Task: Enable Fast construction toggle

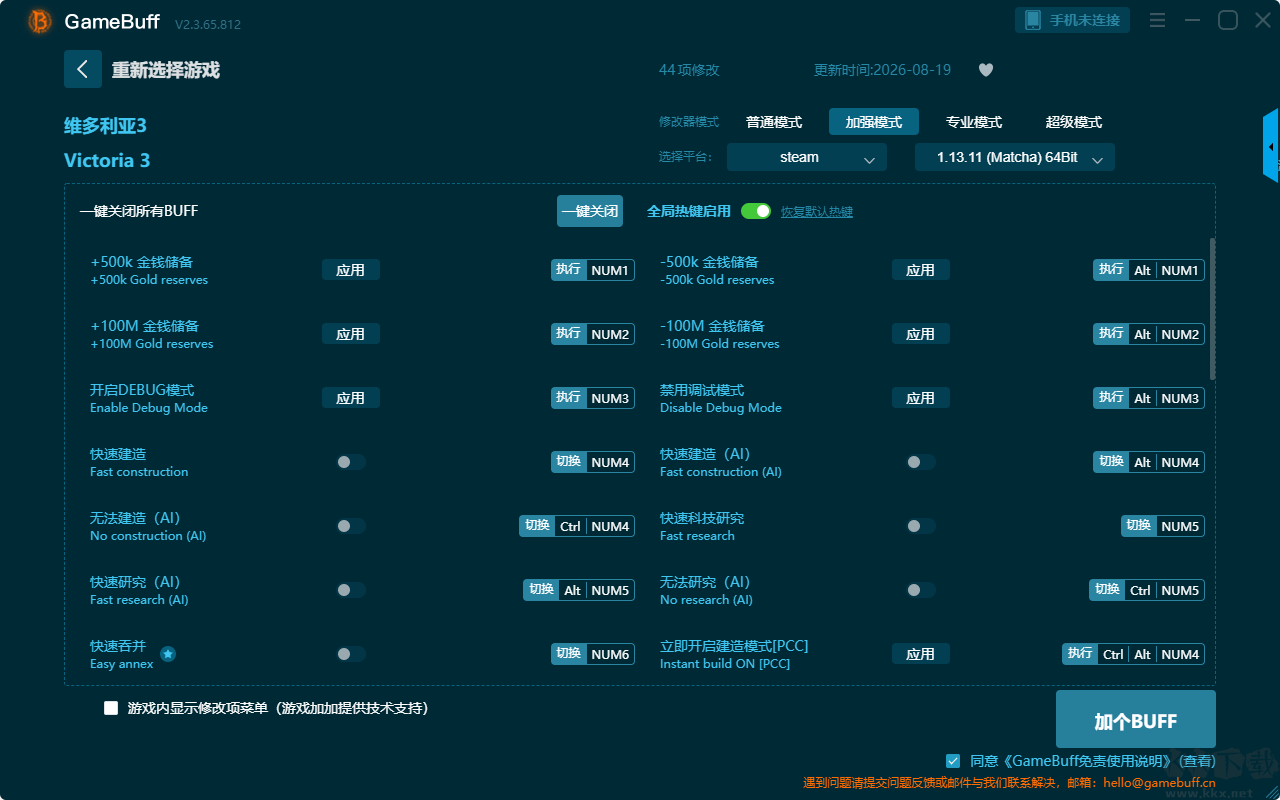Action: point(351,462)
